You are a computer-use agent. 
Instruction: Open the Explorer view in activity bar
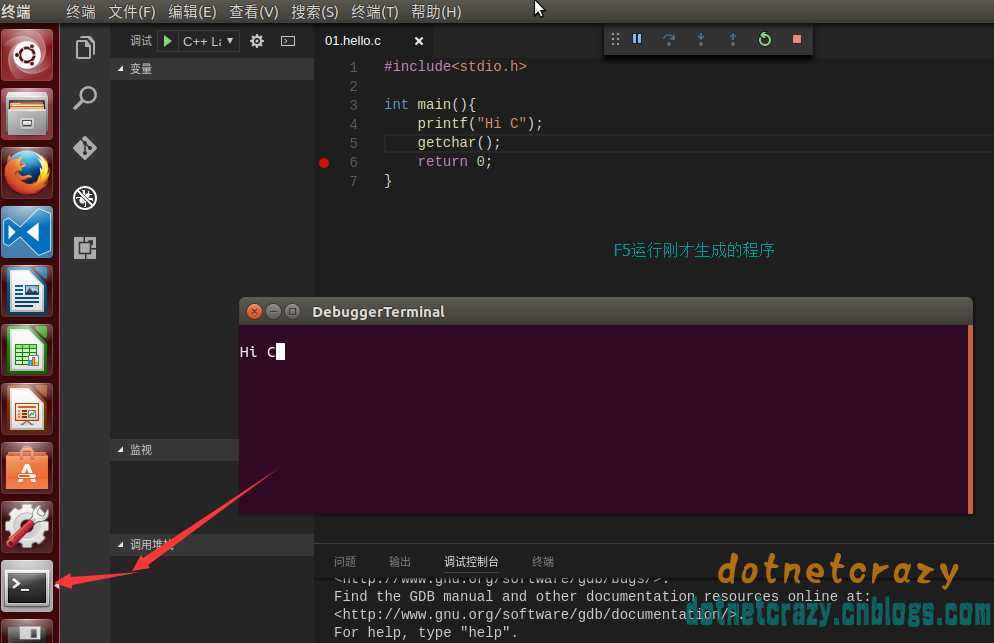[85, 48]
